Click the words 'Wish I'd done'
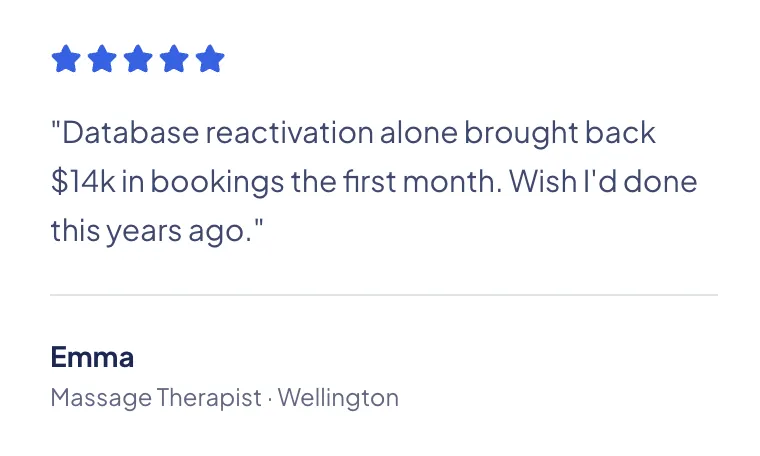The image size is (760, 456). pos(603,181)
